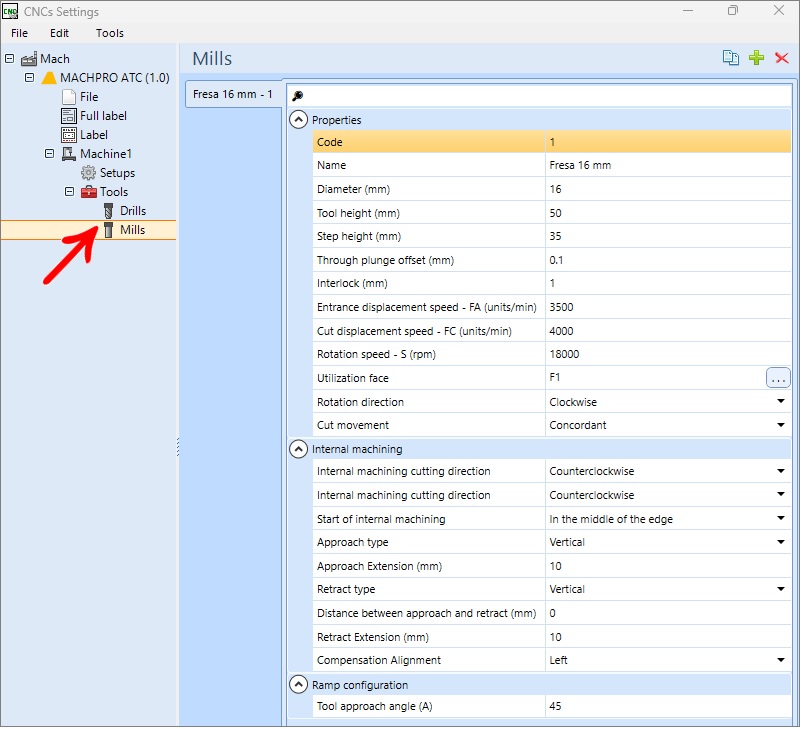Screen dimensions: 803x729
Task: Edit Cut displacement speed 4000
Action: [x=668, y=331]
